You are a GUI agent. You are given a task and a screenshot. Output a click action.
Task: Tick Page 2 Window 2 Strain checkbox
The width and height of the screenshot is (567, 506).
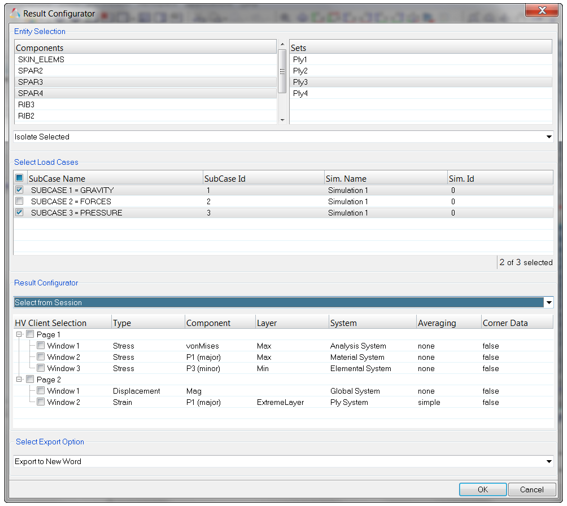click(41, 402)
